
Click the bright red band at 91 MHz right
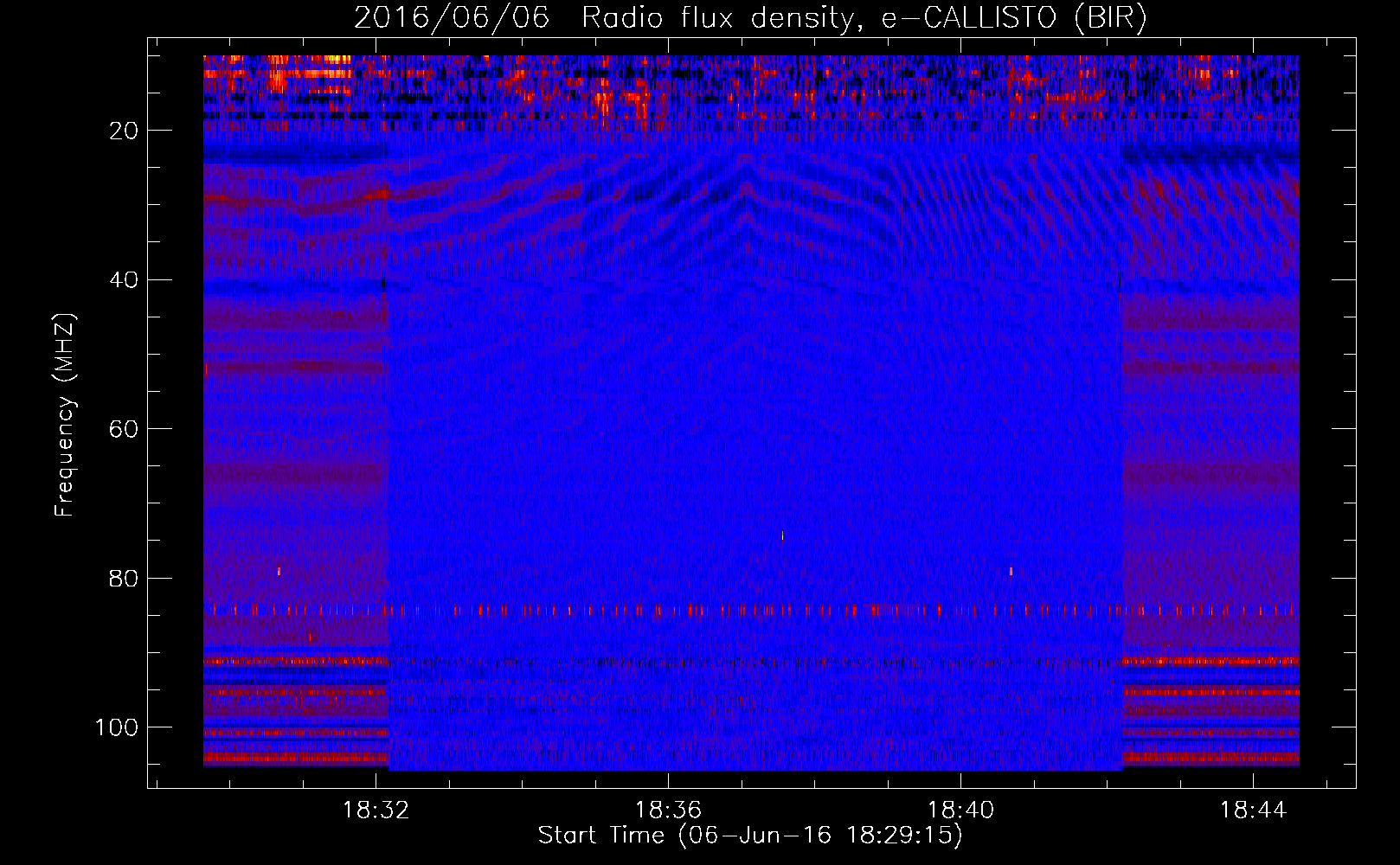[x=1211, y=661]
